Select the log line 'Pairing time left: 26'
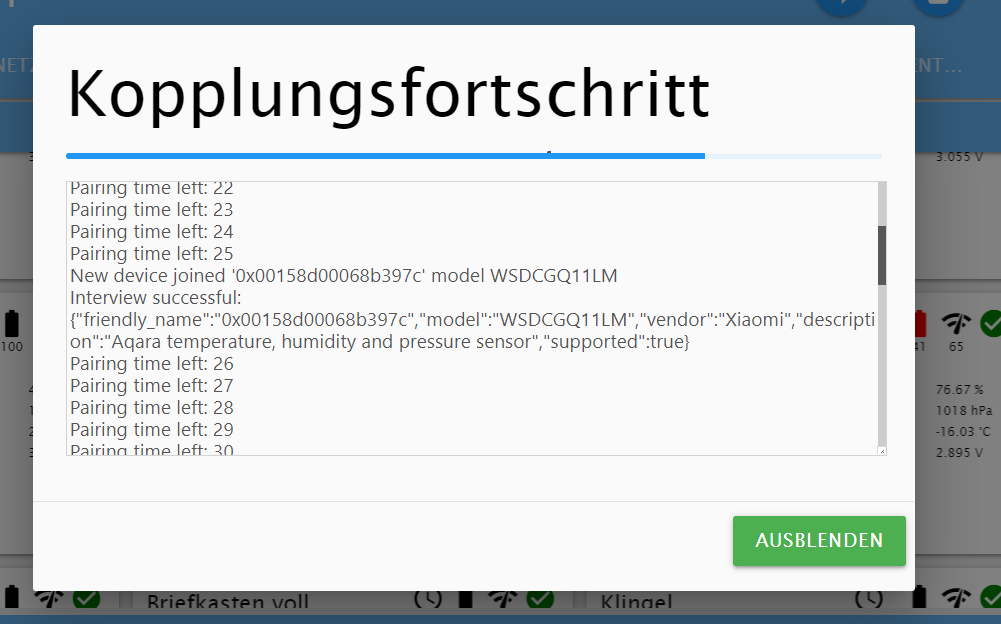The image size is (1001, 624). [152, 363]
